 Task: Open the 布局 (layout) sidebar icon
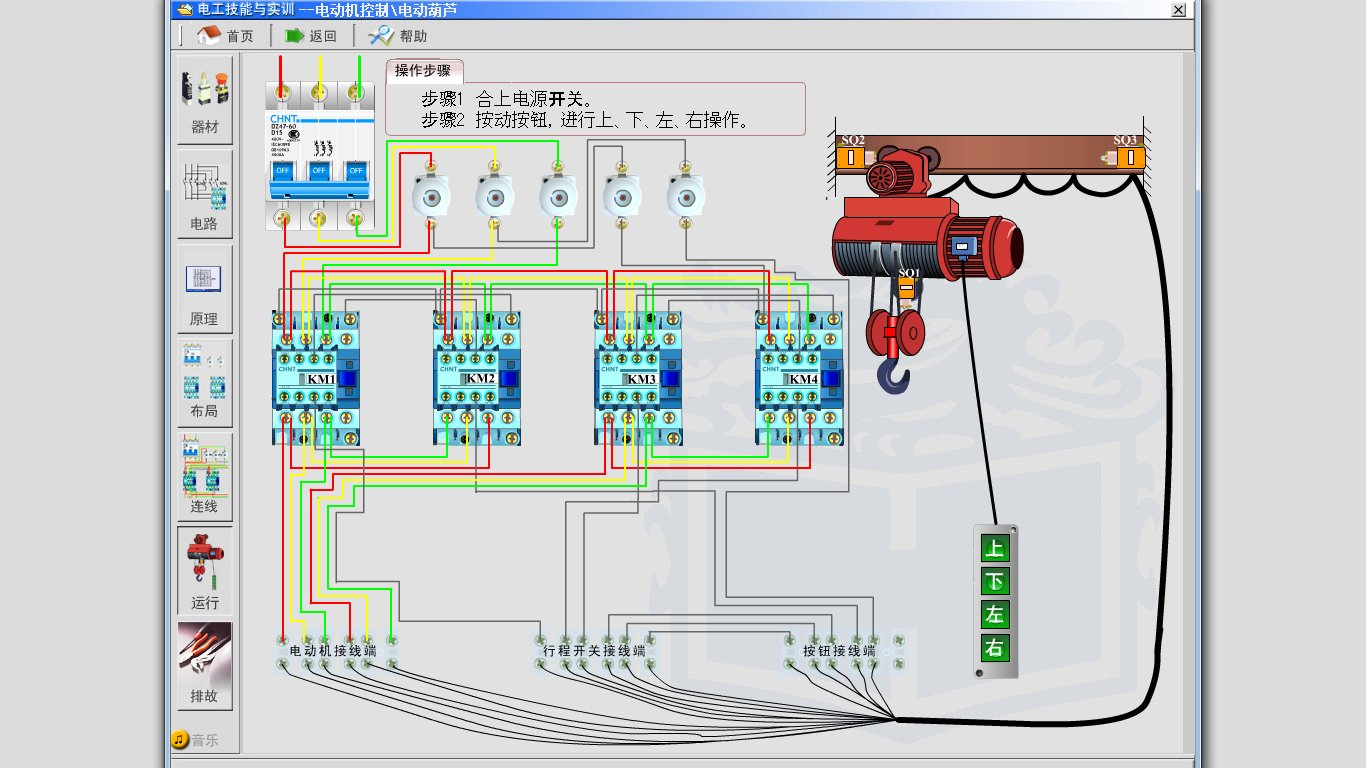(x=204, y=381)
